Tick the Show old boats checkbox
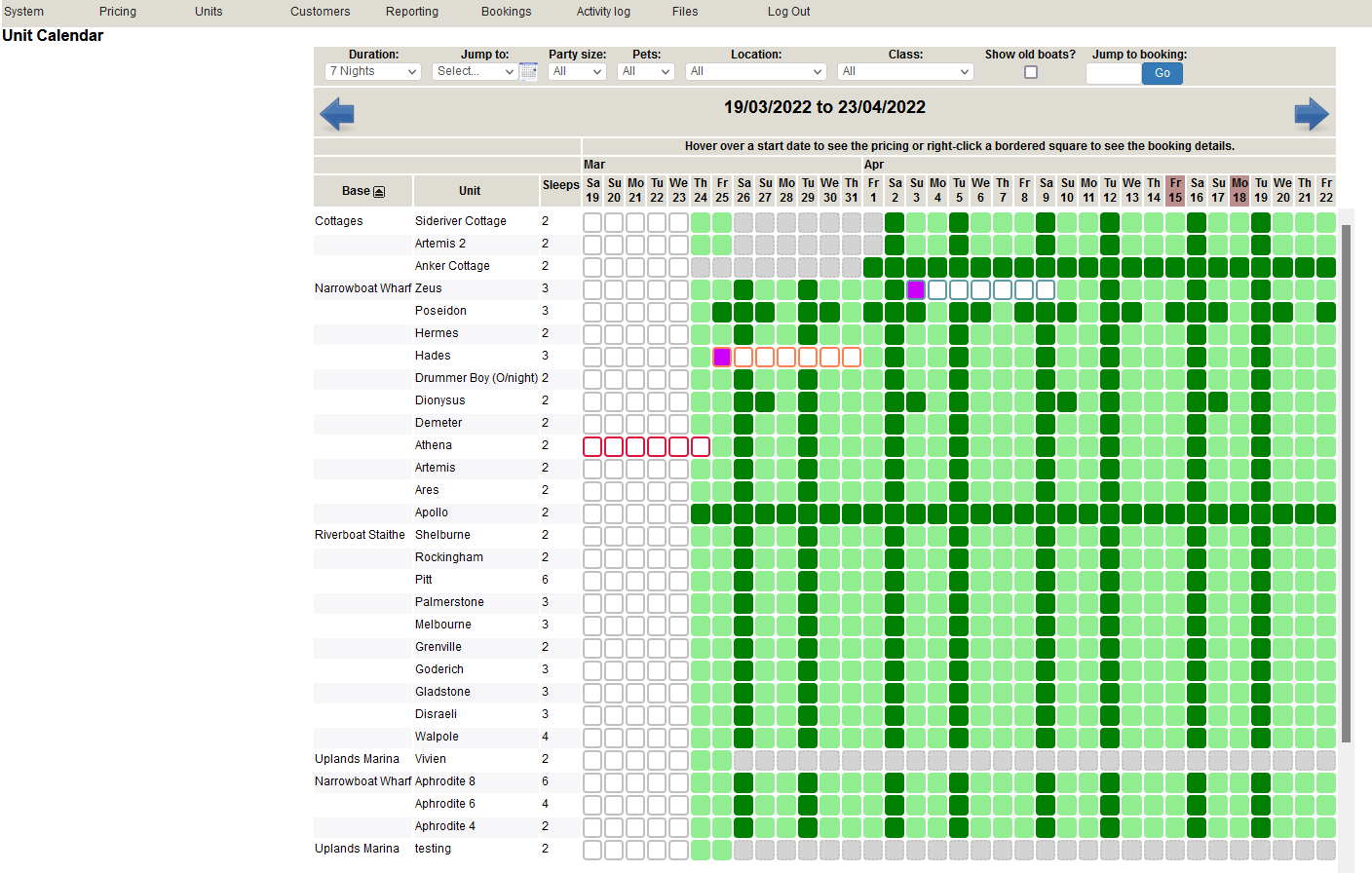This screenshot has height=873, width=1372. (1031, 72)
